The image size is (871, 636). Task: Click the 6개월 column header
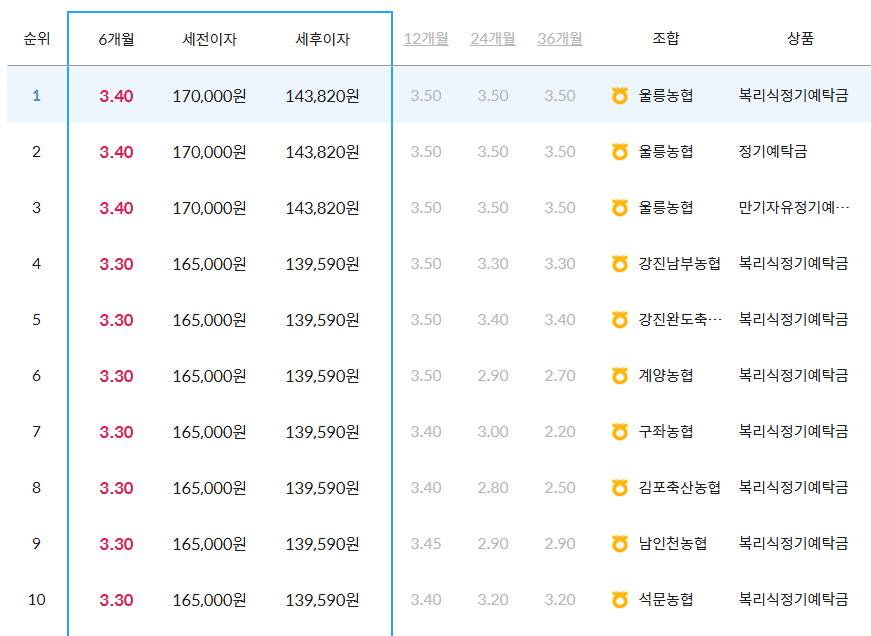pyautogui.click(x=116, y=39)
